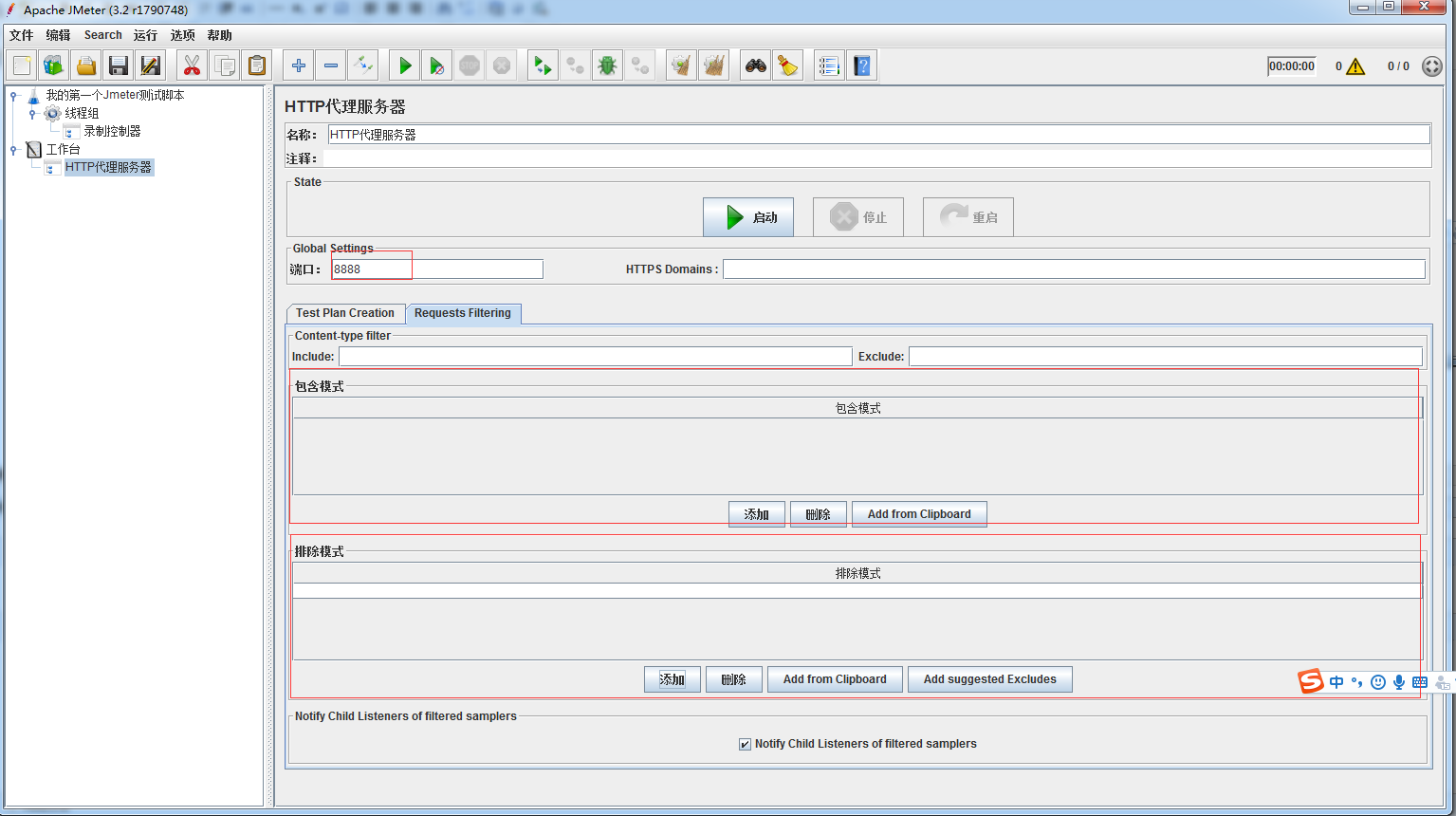Open the 编辑 menu

pyautogui.click(x=58, y=35)
